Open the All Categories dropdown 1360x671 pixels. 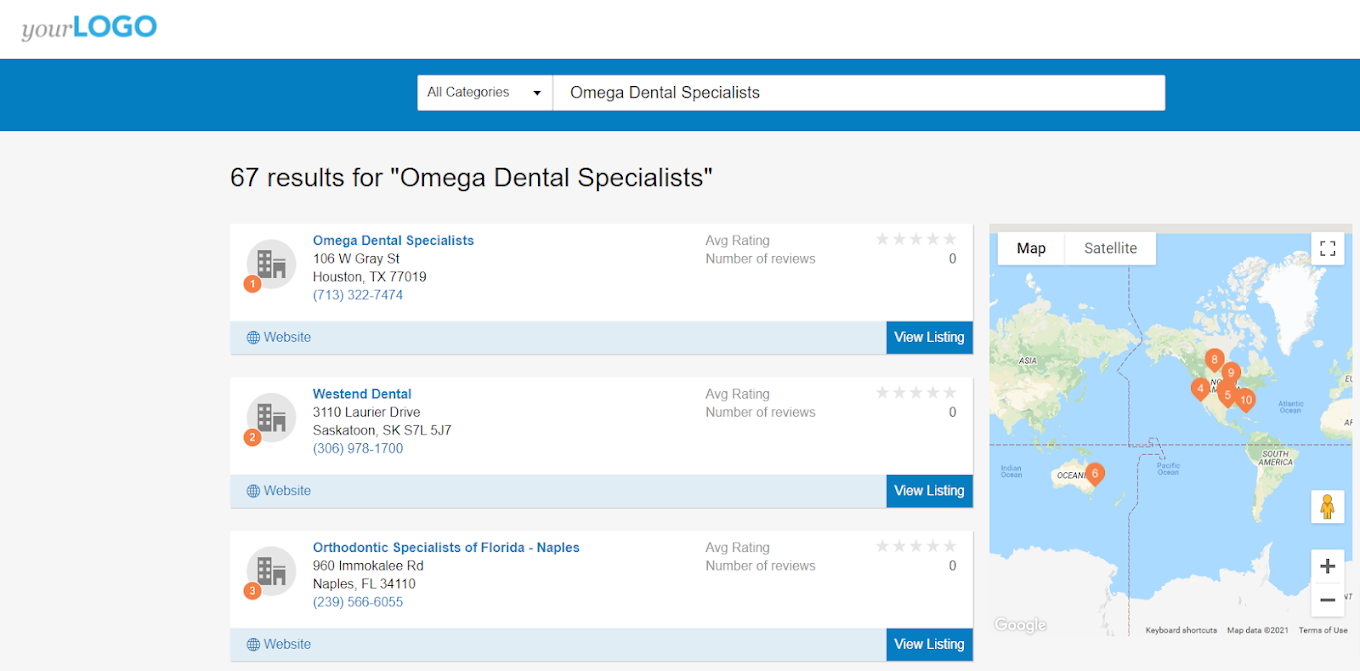484,93
